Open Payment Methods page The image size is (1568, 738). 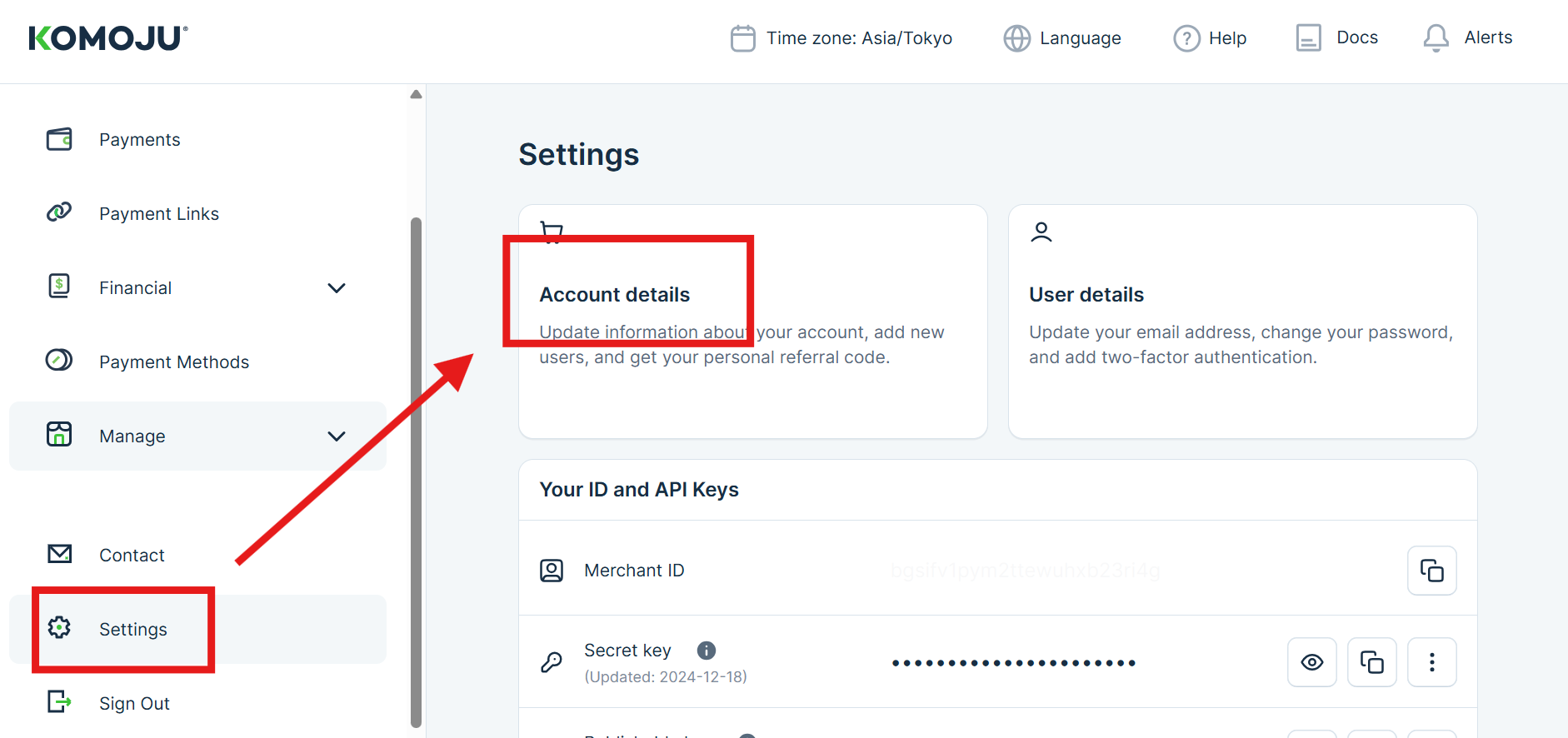[173, 362]
